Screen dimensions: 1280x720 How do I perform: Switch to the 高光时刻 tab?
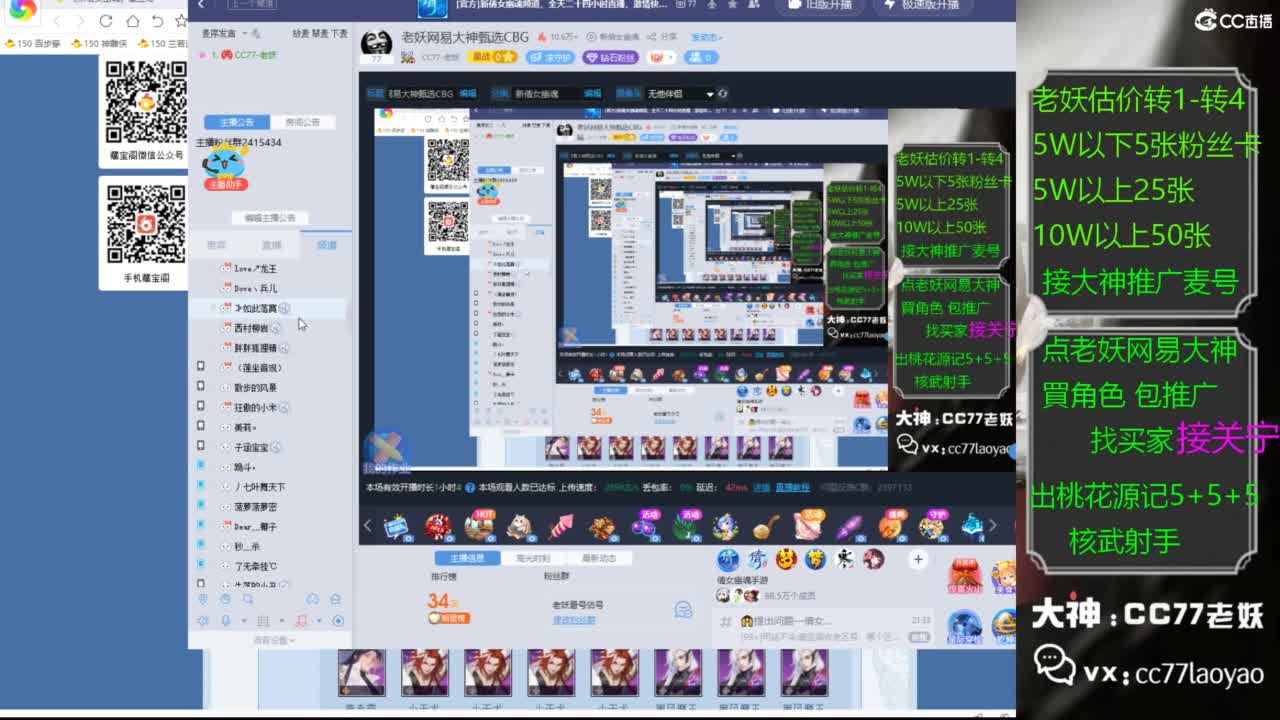click(x=533, y=559)
